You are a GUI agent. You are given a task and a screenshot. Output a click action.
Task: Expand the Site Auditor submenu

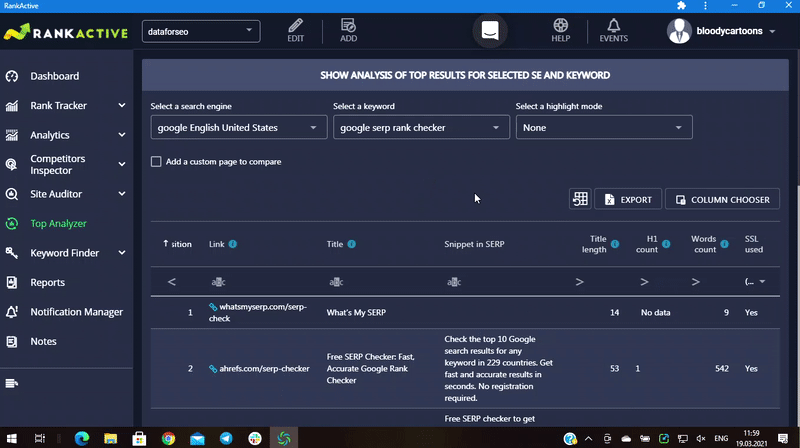[x=122, y=194]
